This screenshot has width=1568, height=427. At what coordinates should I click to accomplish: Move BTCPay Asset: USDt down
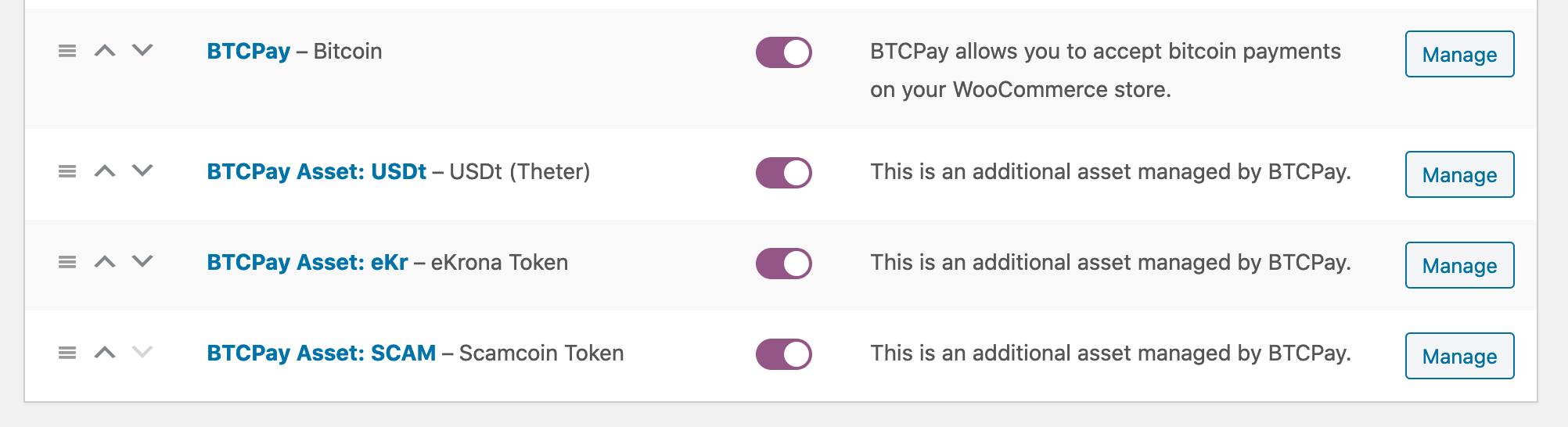(x=142, y=171)
